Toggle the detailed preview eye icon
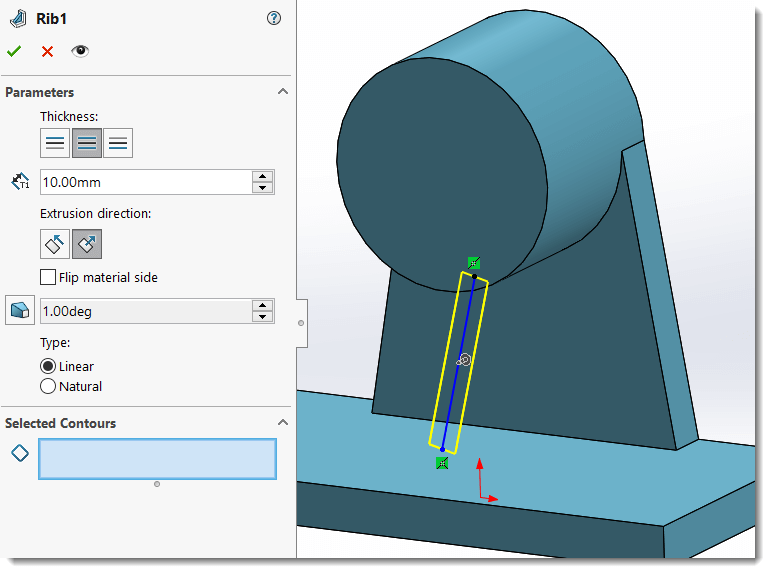 coord(80,52)
